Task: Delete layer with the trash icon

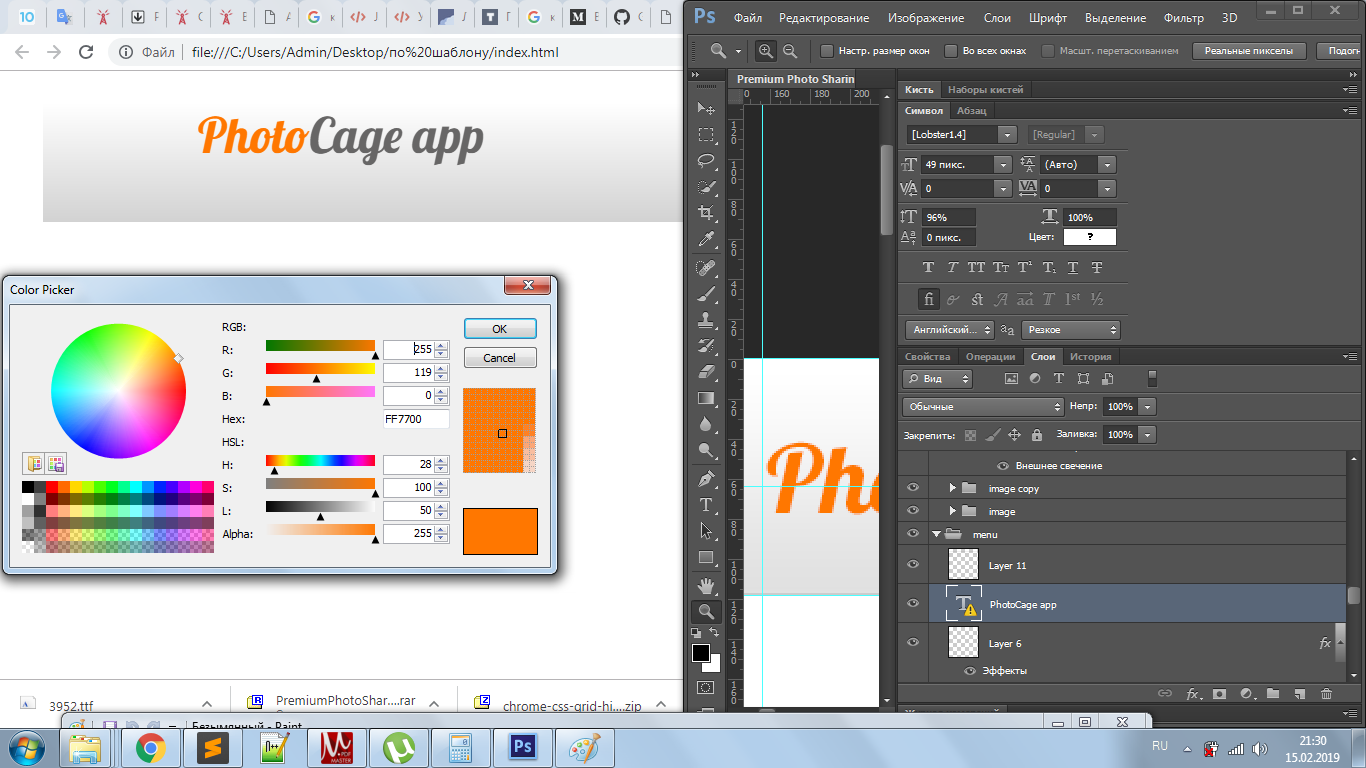Action: [1327, 693]
